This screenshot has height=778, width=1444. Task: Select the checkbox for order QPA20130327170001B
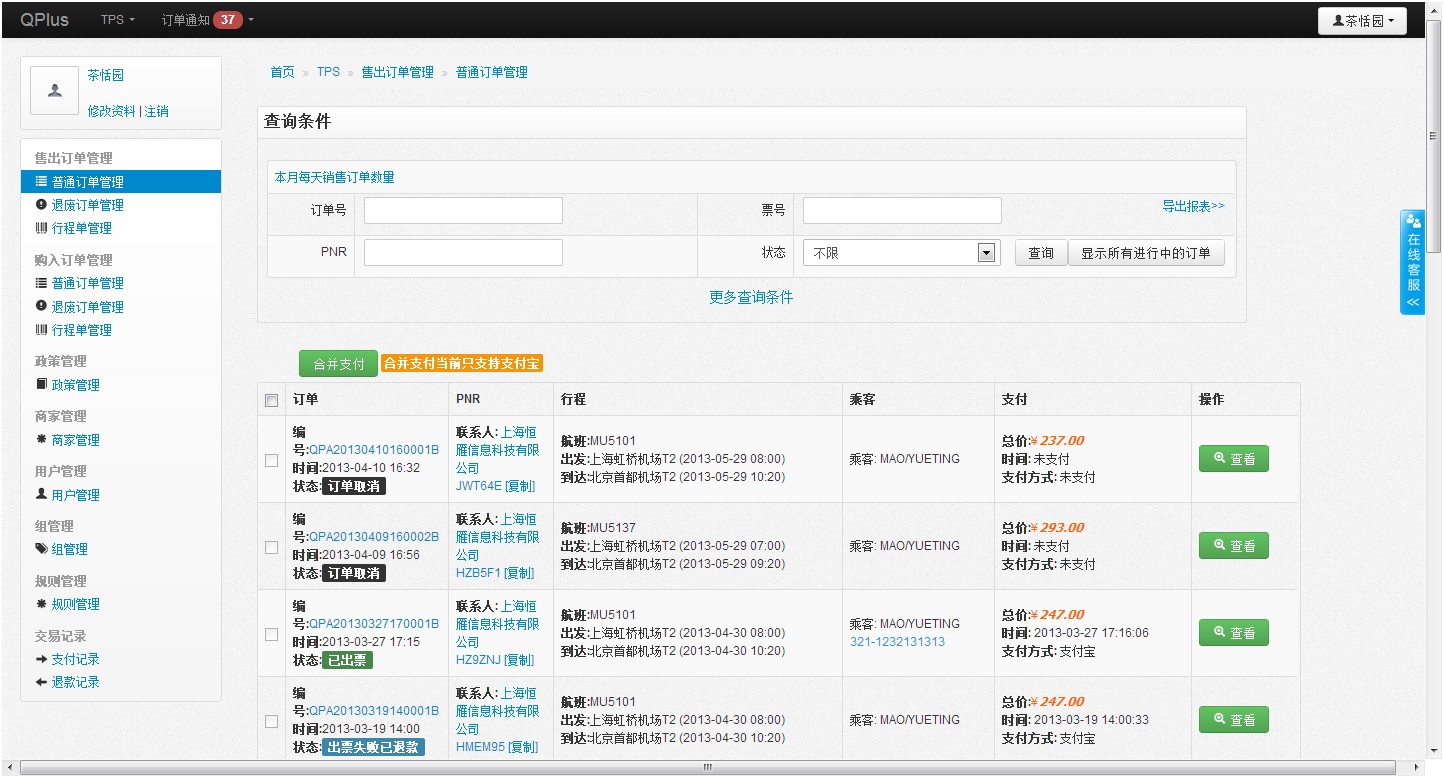(271, 634)
